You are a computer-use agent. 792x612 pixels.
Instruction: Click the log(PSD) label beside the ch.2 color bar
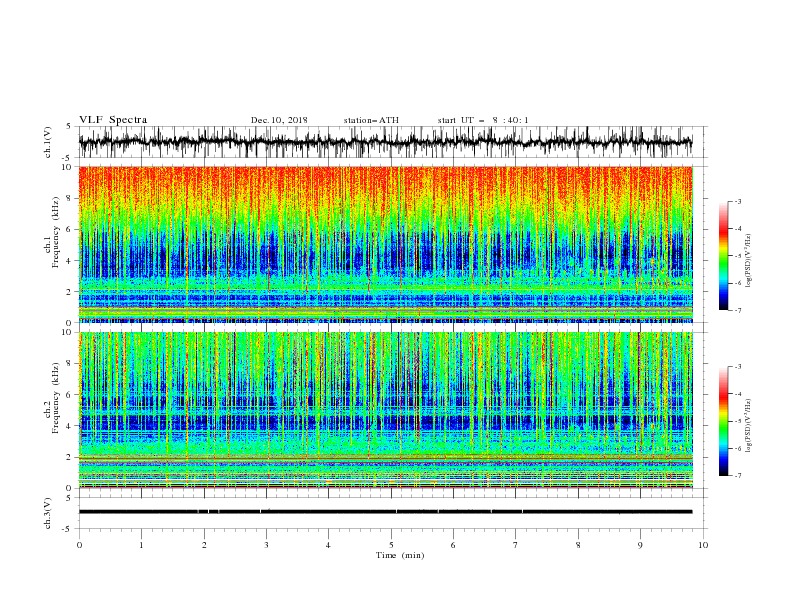[x=748, y=426]
